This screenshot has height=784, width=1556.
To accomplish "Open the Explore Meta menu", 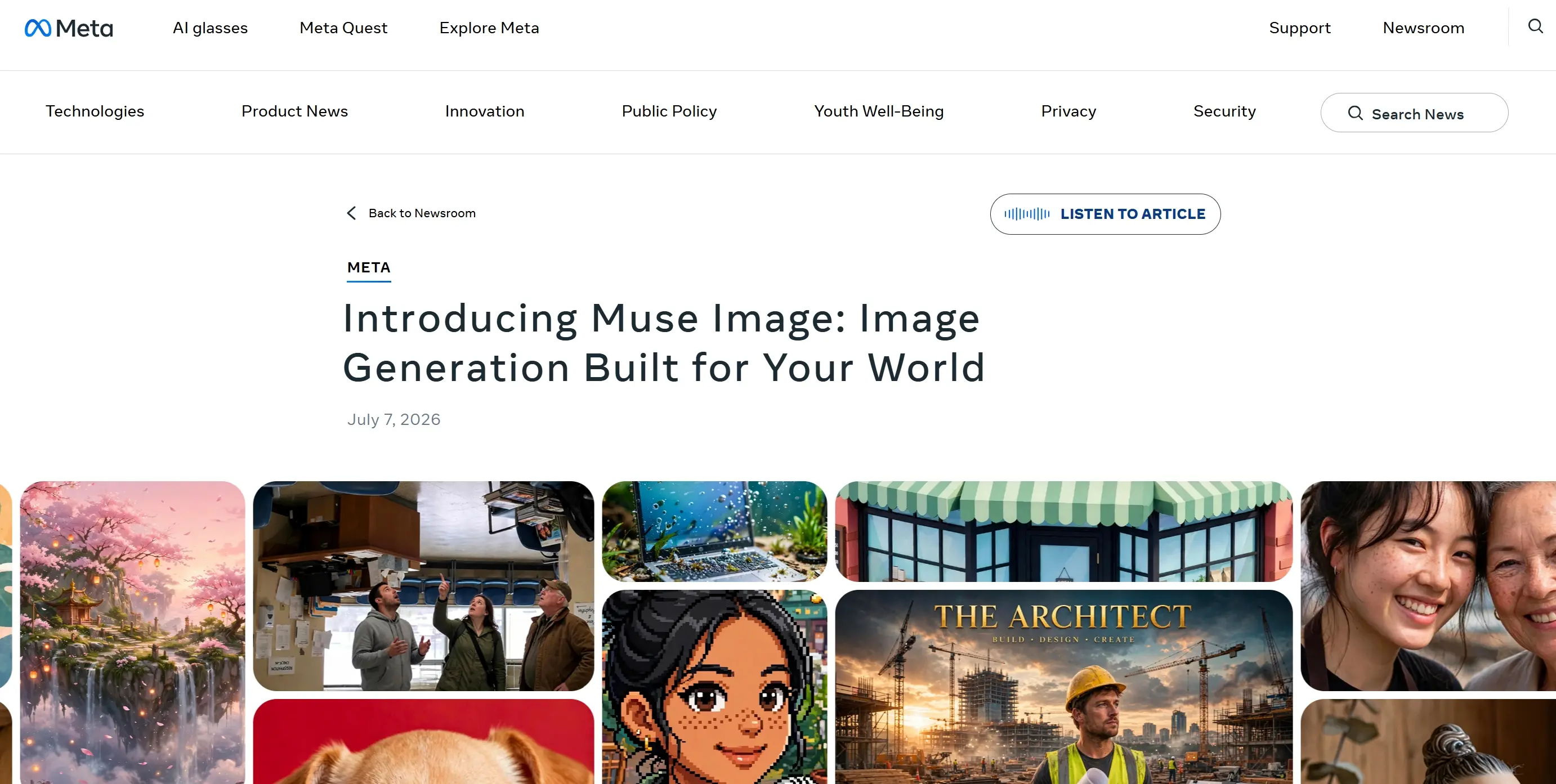I will [x=489, y=28].
